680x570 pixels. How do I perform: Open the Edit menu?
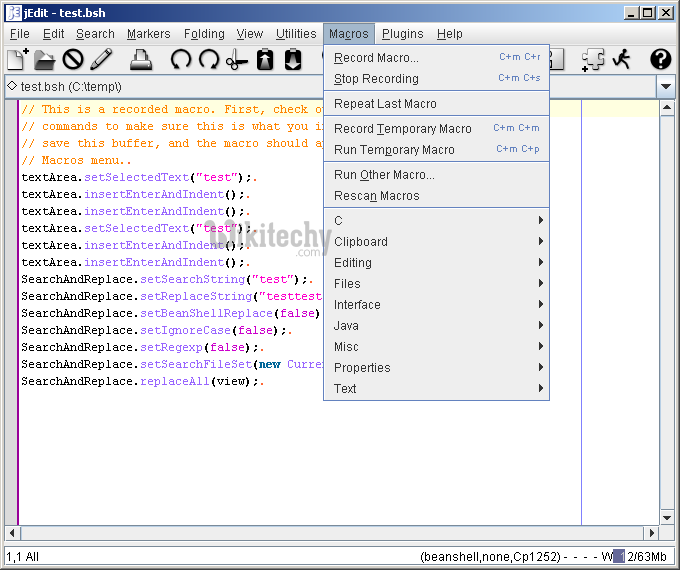coord(53,34)
